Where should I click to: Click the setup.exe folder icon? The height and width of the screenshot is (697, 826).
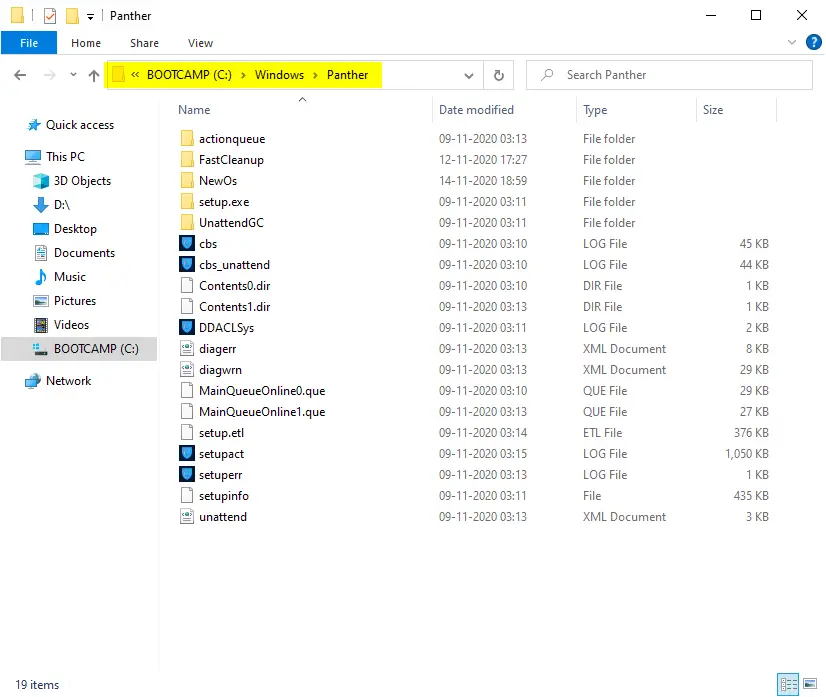coord(187,202)
